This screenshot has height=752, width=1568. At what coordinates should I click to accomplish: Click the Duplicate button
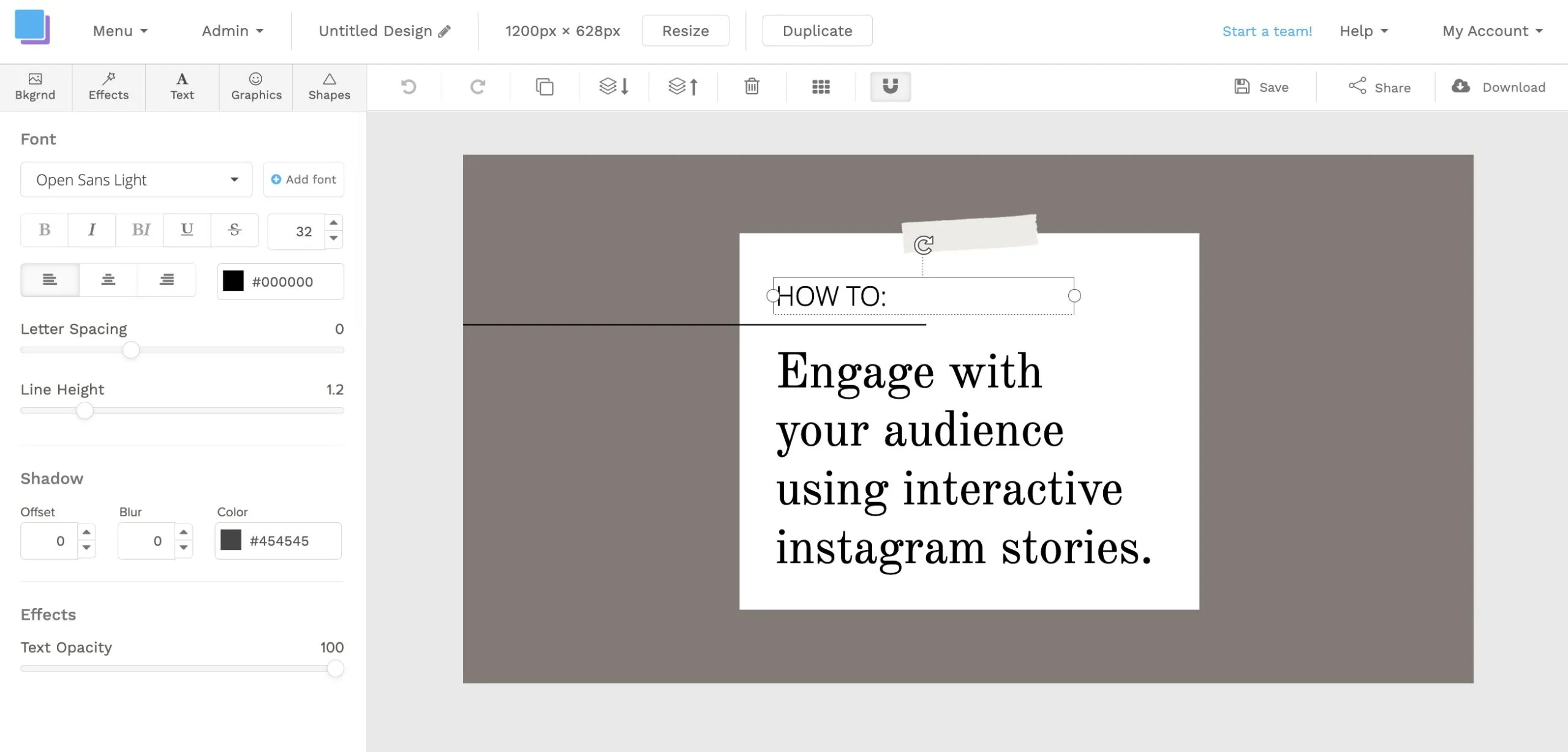pos(817,31)
